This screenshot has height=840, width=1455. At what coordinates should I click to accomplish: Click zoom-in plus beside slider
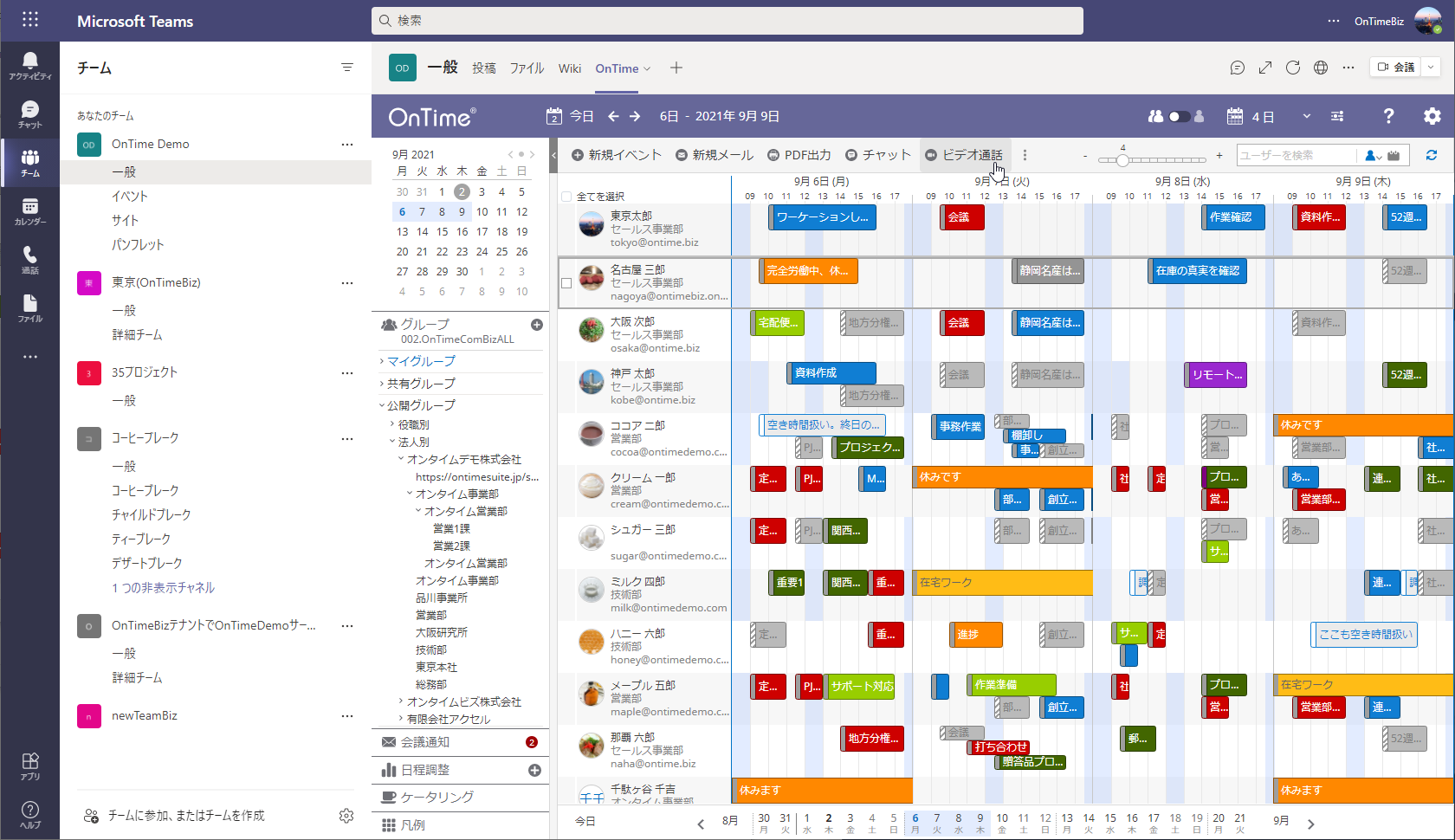(1219, 156)
